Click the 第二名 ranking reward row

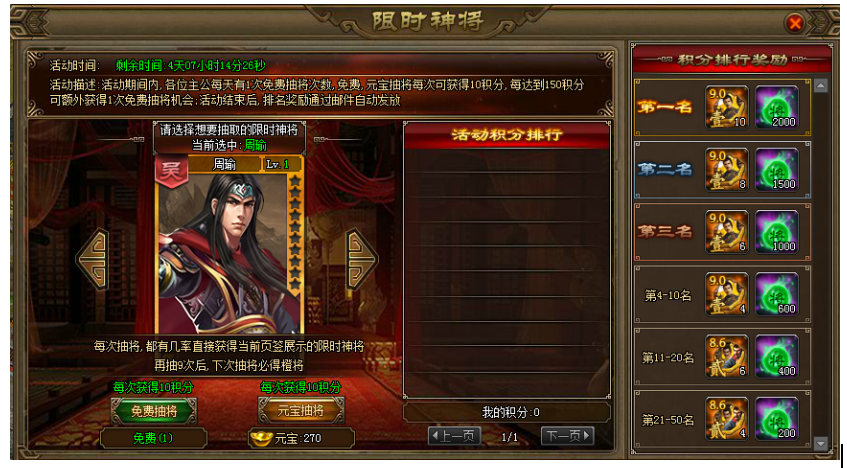click(x=723, y=170)
